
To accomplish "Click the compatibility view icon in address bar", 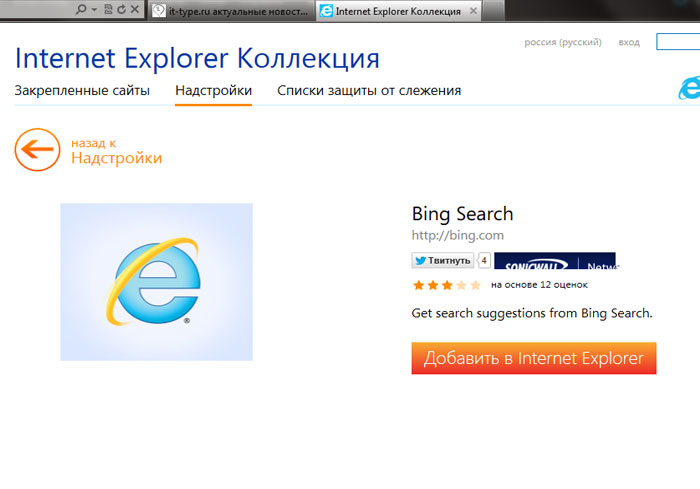I will coord(108,9).
